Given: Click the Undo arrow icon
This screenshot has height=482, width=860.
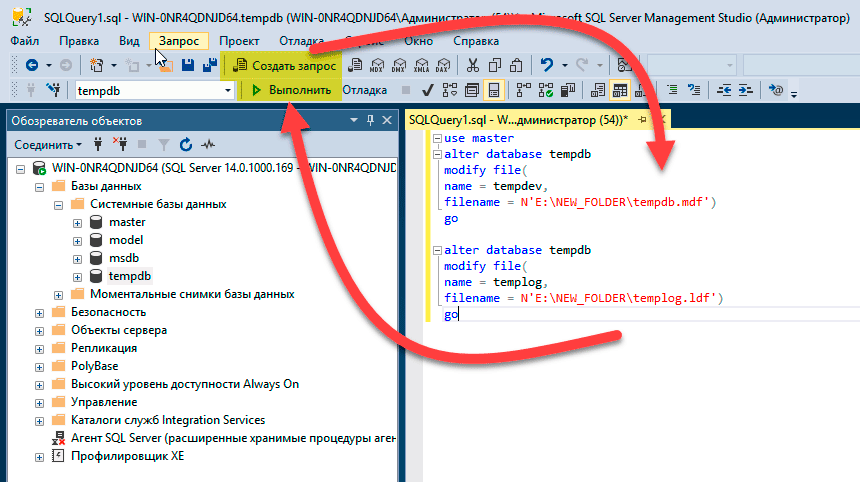Looking at the screenshot, I should [547, 65].
